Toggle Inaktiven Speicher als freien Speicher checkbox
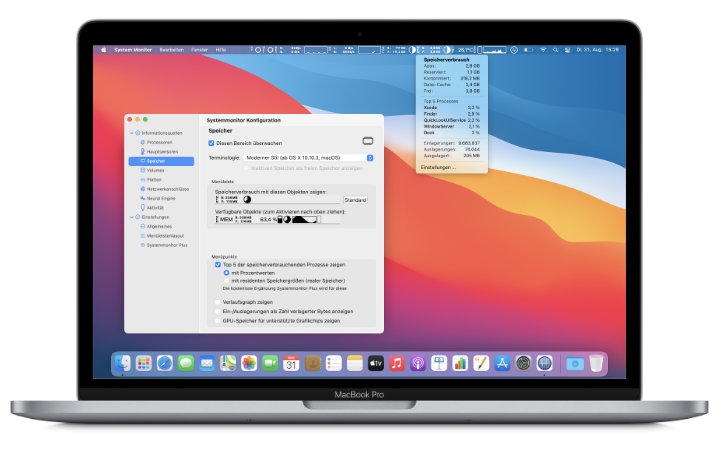The image size is (720, 450). 247,169
